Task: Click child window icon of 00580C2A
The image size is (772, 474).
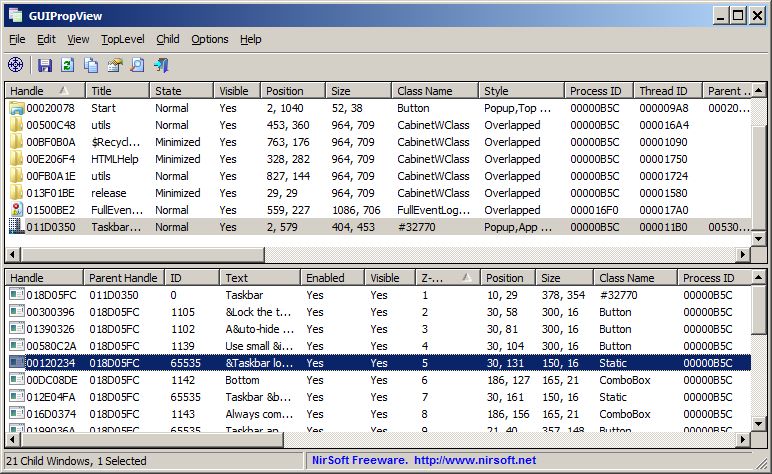Action: [17, 346]
